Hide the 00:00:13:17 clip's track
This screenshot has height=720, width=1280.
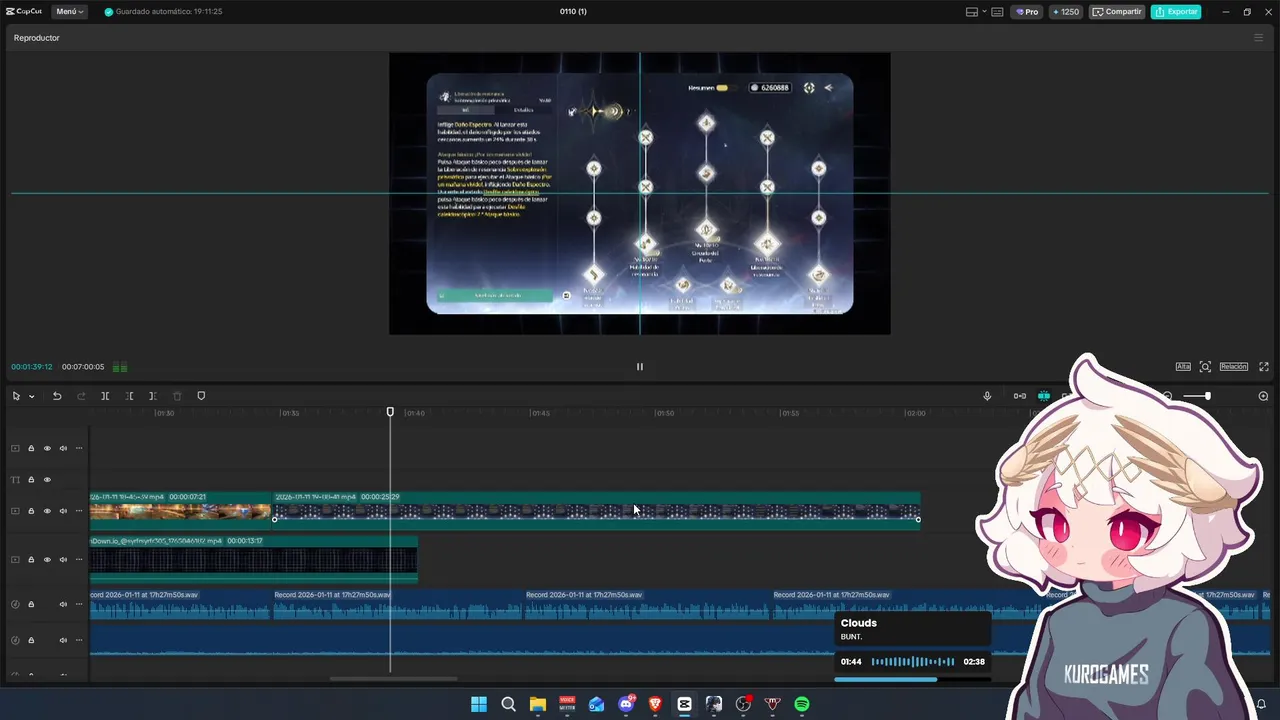pyautogui.click(x=47, y=559)
